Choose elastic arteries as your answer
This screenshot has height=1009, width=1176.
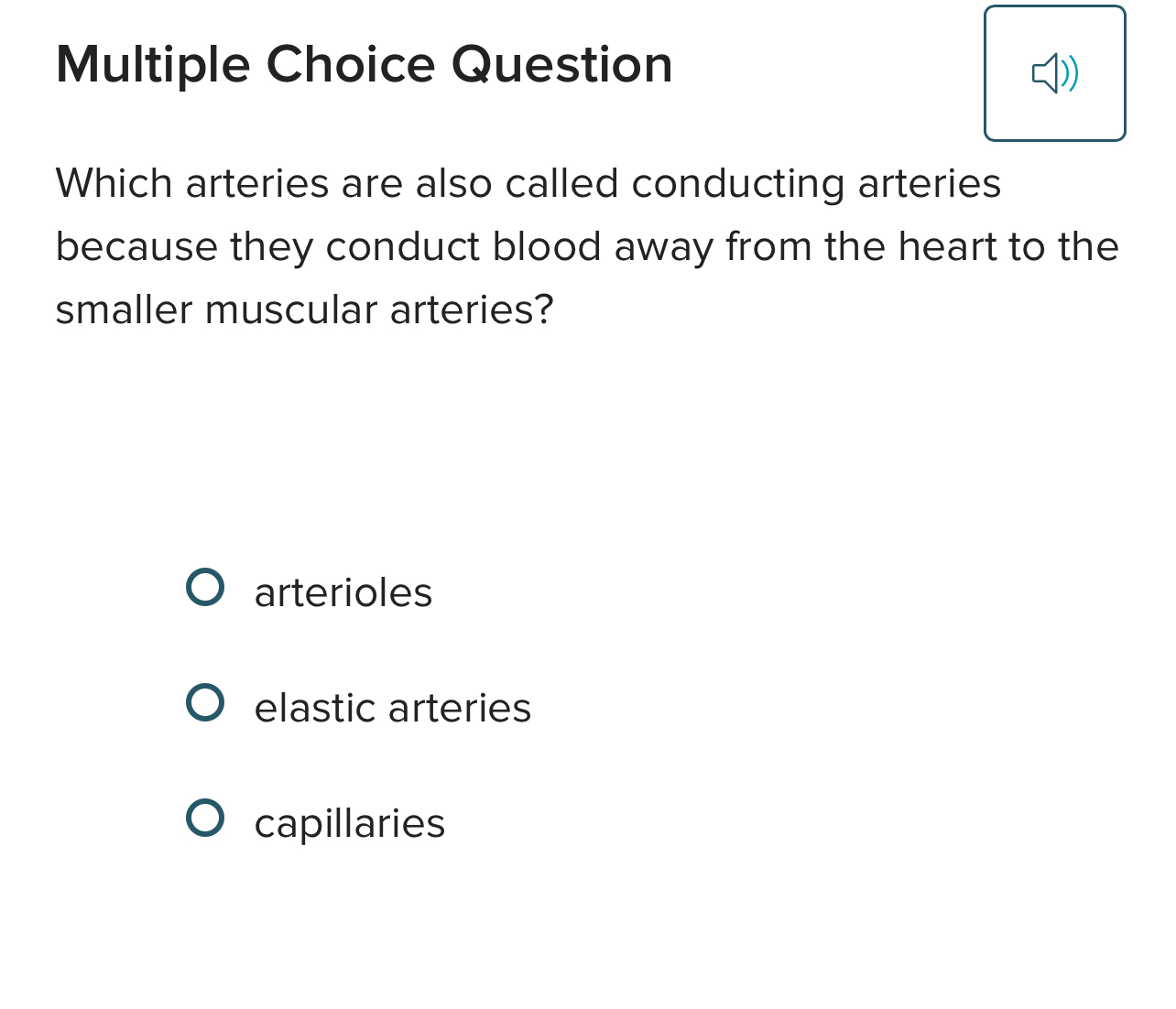[x=206, y=701]
